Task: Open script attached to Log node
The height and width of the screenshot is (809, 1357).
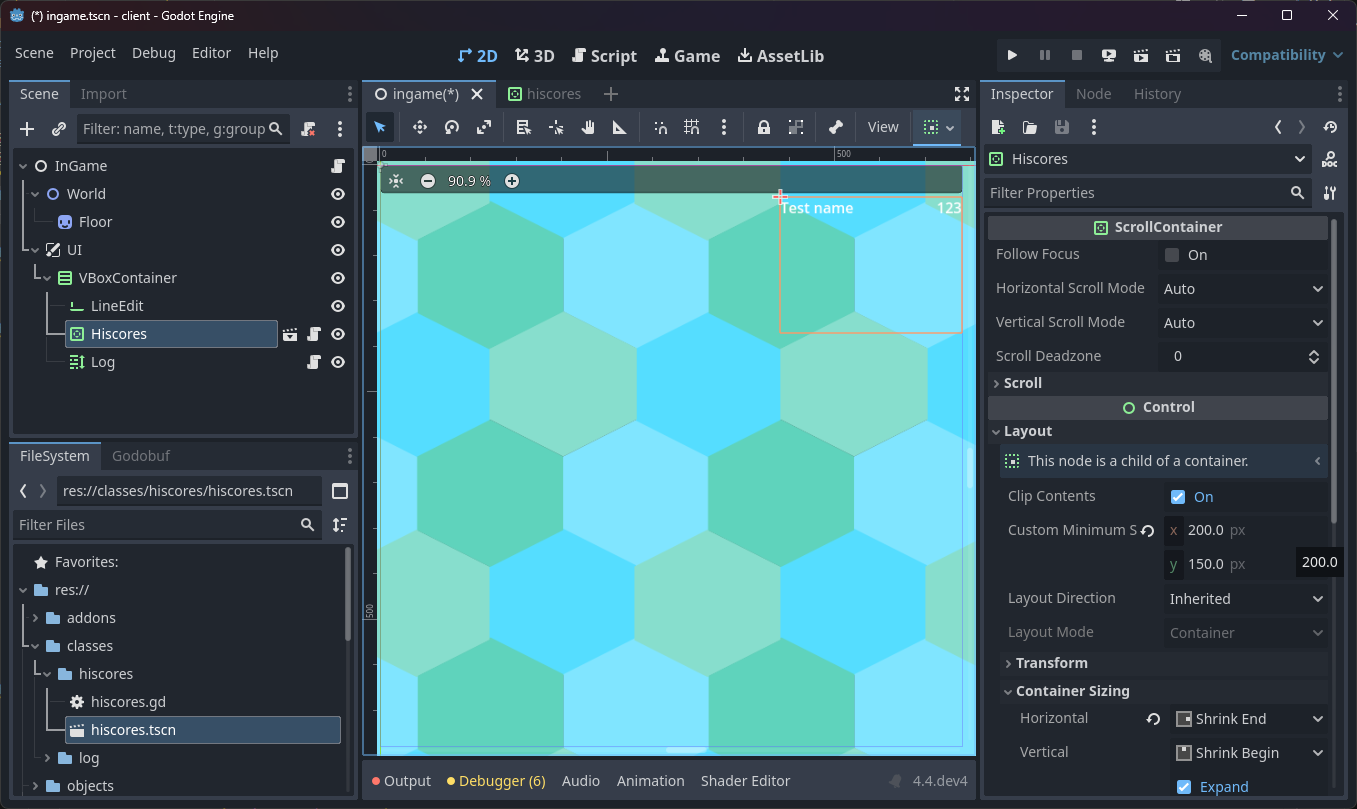Action: tap(314, 362)
